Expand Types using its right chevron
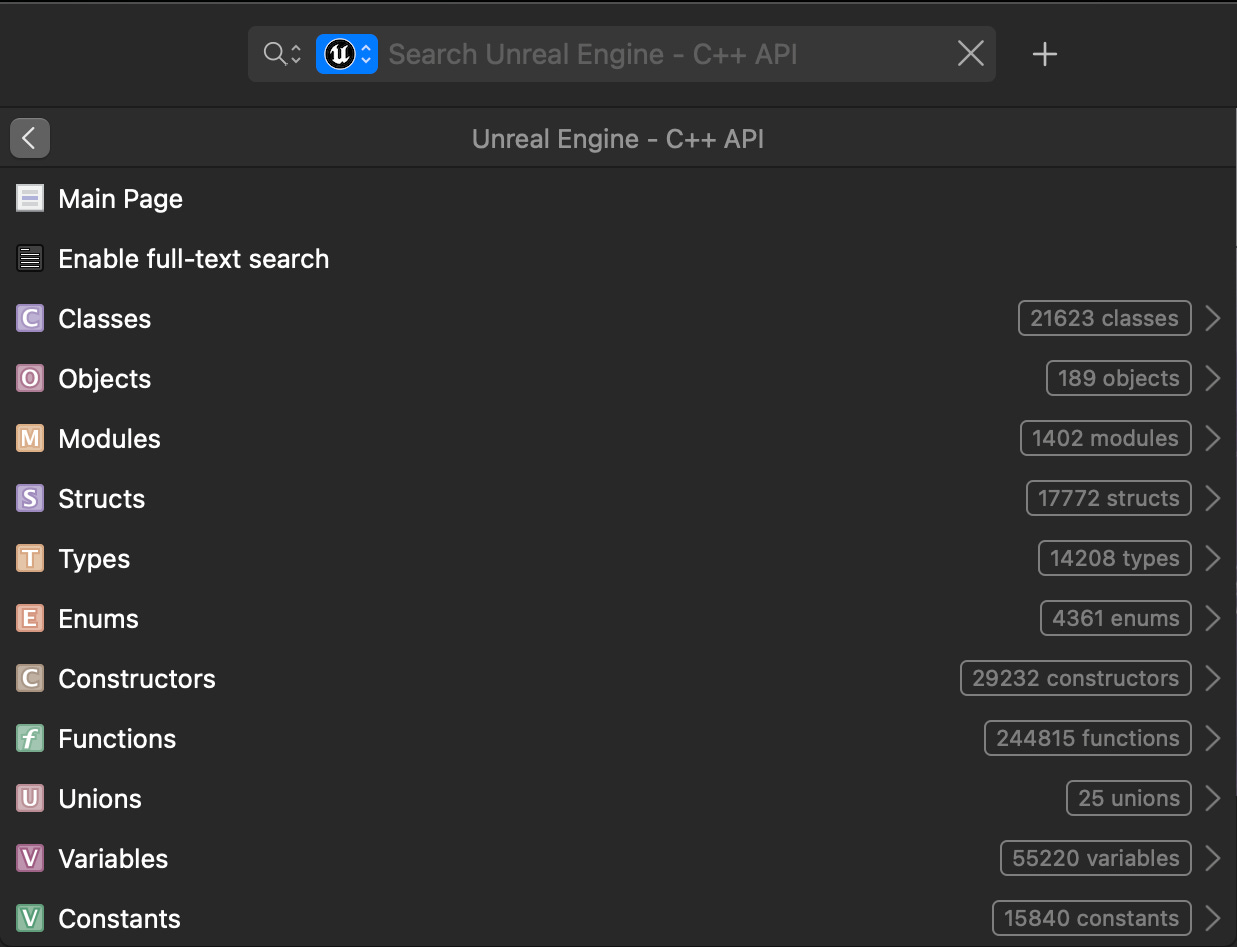 click(x=1213, y=559)
